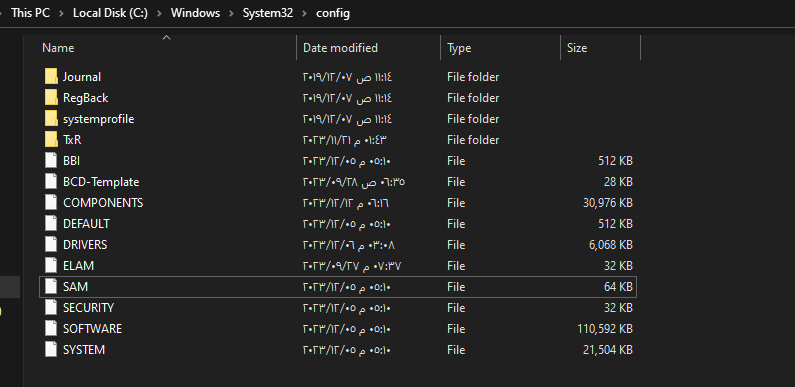The image size is (795, 387).
Task: Click the 6,068 KB size value
Action: click(x=610, y=245)
